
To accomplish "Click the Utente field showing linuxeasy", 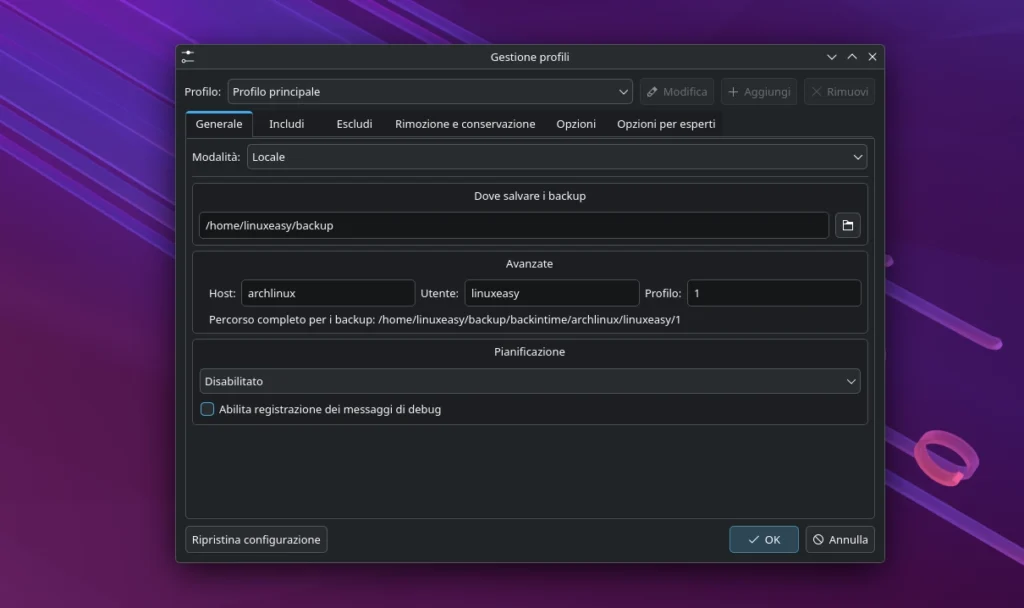I will pyautogui.click(x=551, y=293).
